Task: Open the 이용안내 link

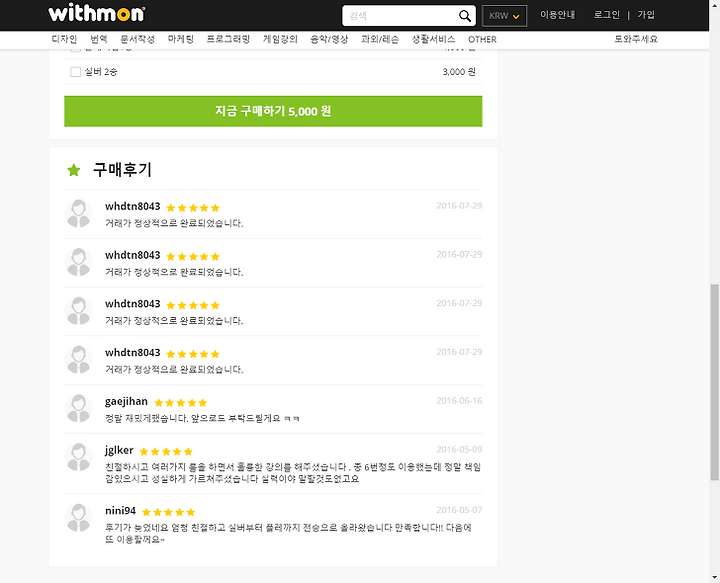Action: (x=557, y=15)
